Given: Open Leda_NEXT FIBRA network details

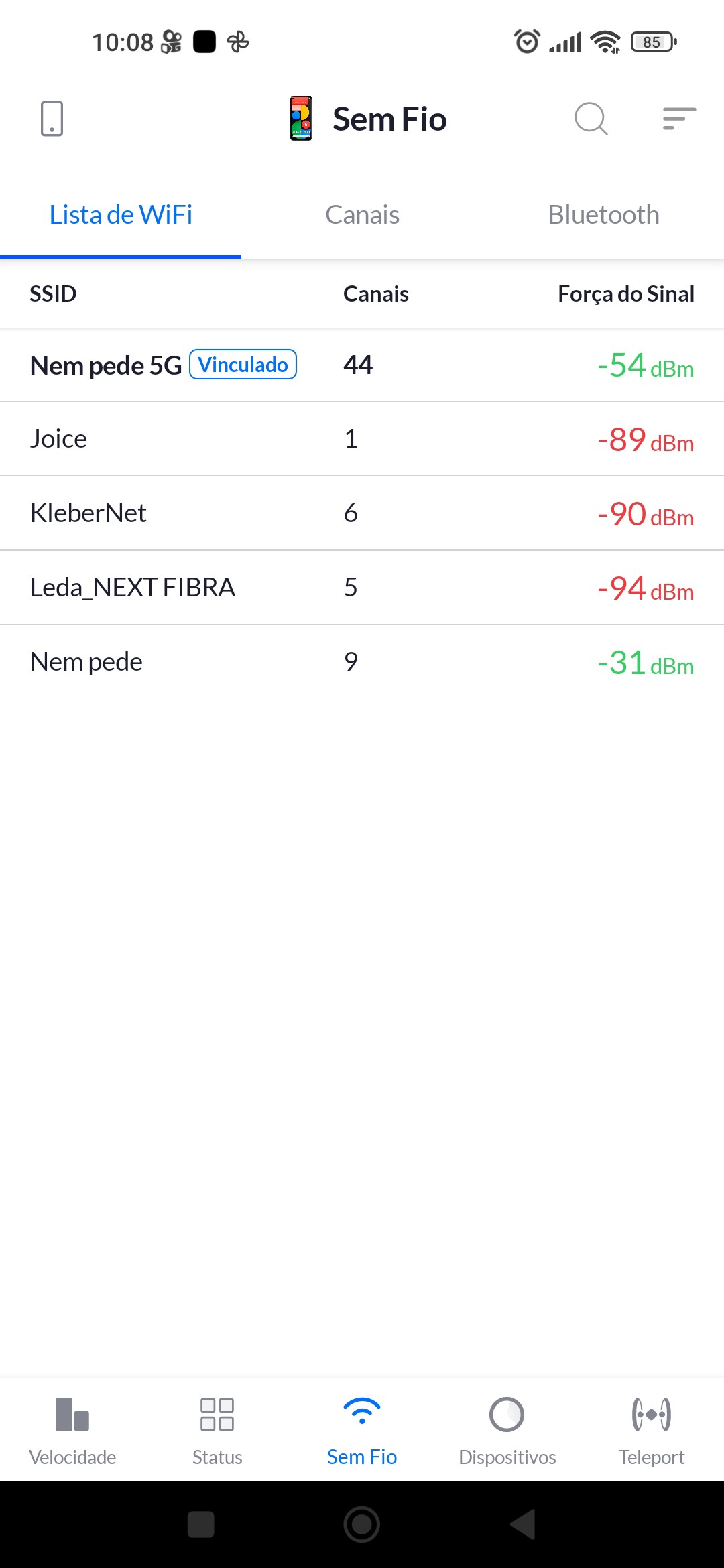Looking at the screenshot, I should pos(362,588).
